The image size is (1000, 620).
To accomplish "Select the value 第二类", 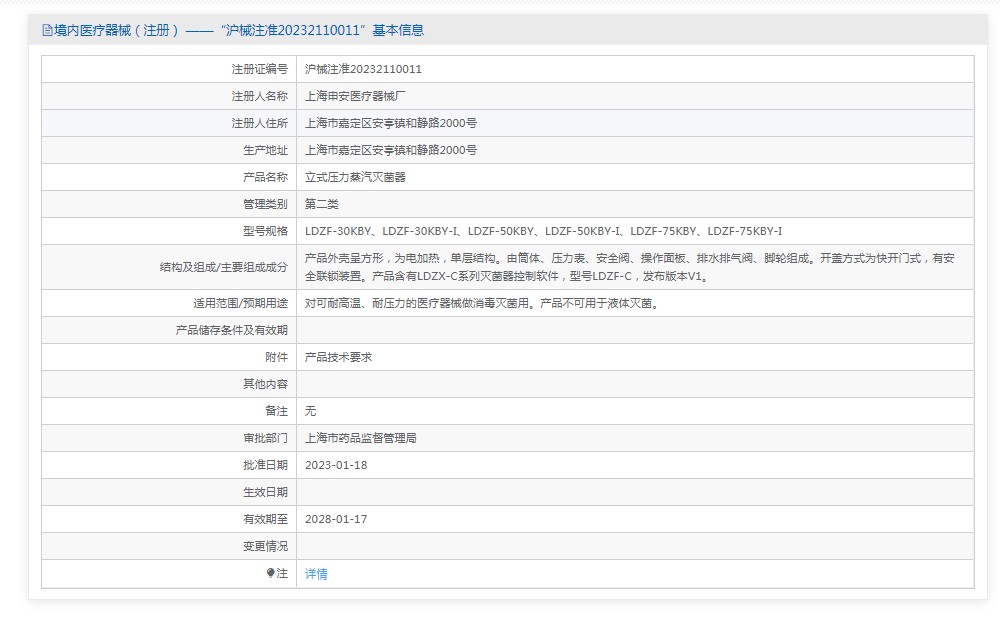I will click(321, 204).
